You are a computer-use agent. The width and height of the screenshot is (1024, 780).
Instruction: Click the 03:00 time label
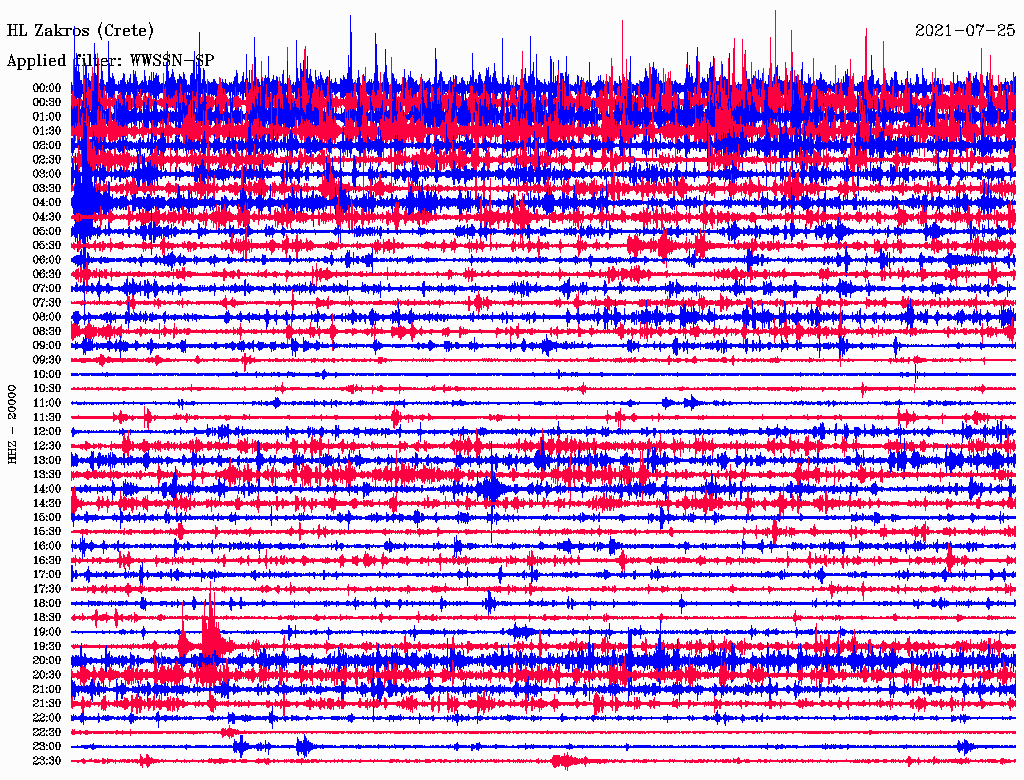[47, 174]
